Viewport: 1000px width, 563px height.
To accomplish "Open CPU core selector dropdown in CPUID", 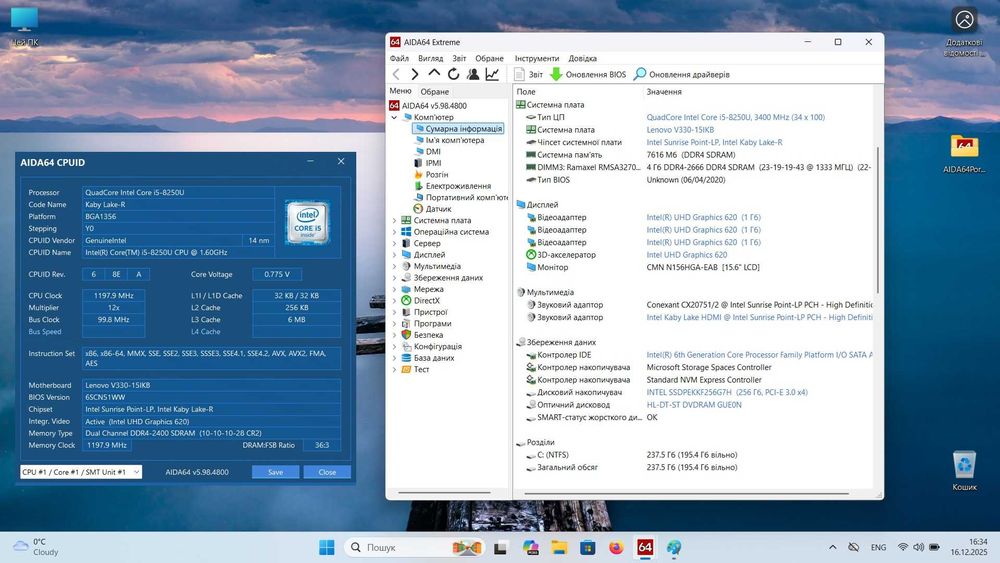I will (81, 472).
